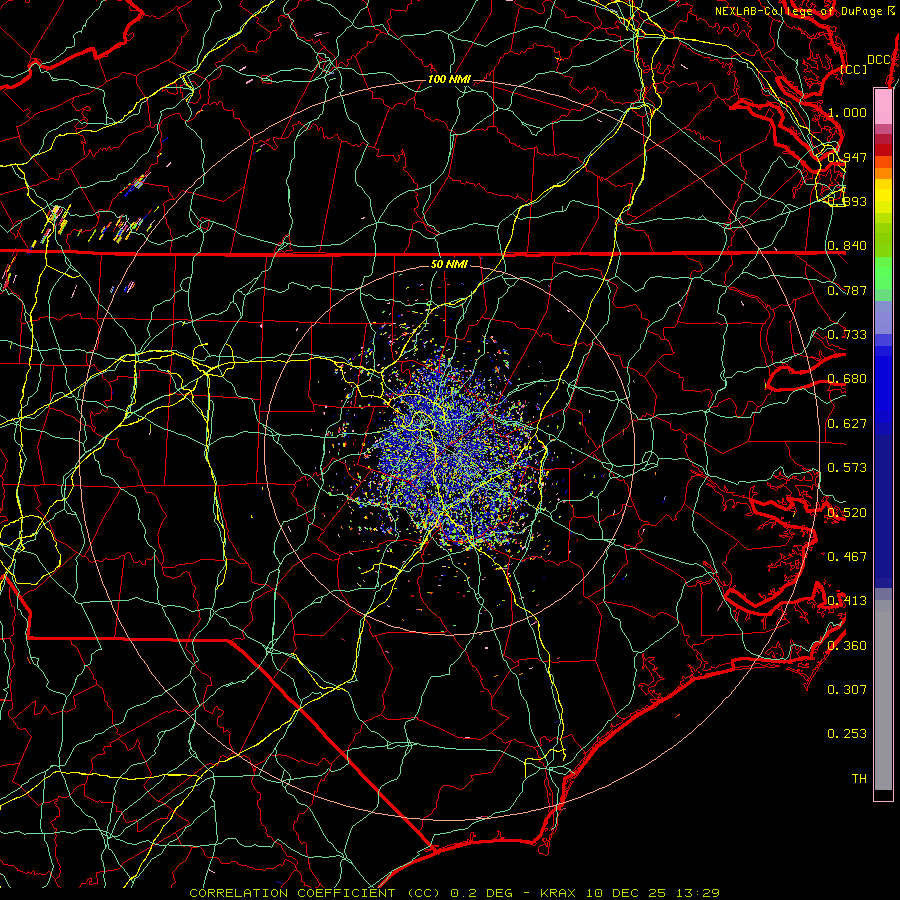Pick the pink segment of the color bar

point(883,106)
